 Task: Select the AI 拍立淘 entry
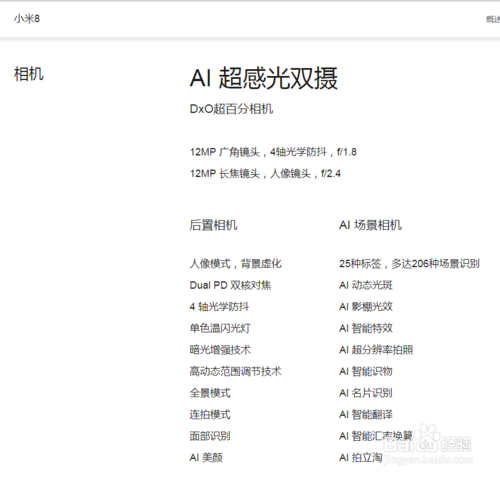pyautogui.click(x=361, y=458)
